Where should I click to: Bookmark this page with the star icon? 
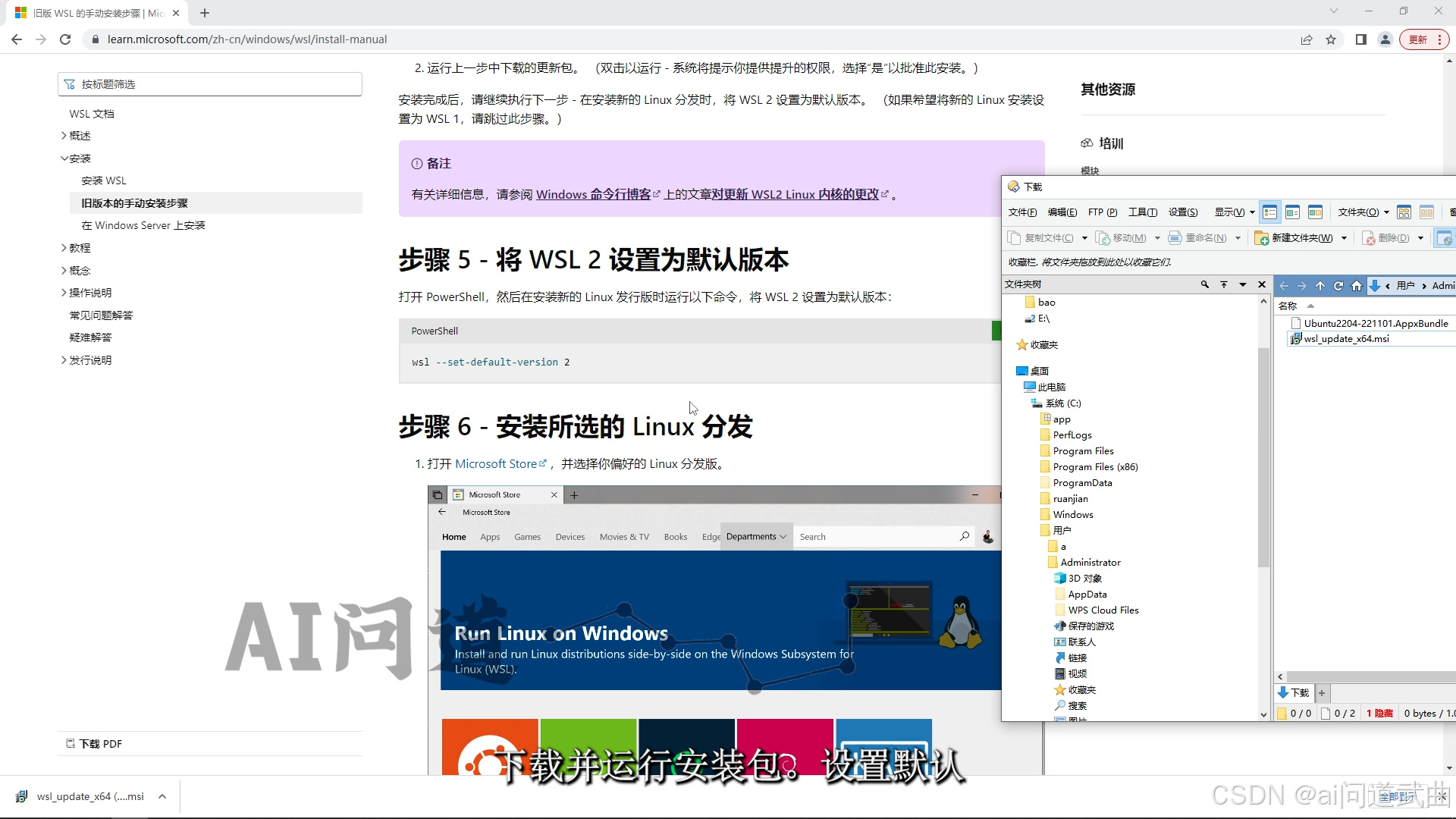tap(1331, 39)
